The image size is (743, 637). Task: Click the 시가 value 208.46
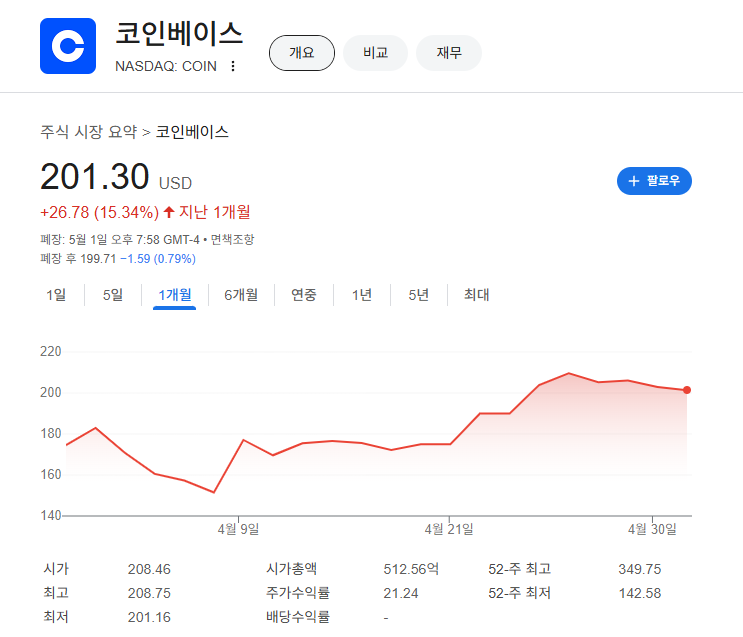pos(149,569)
